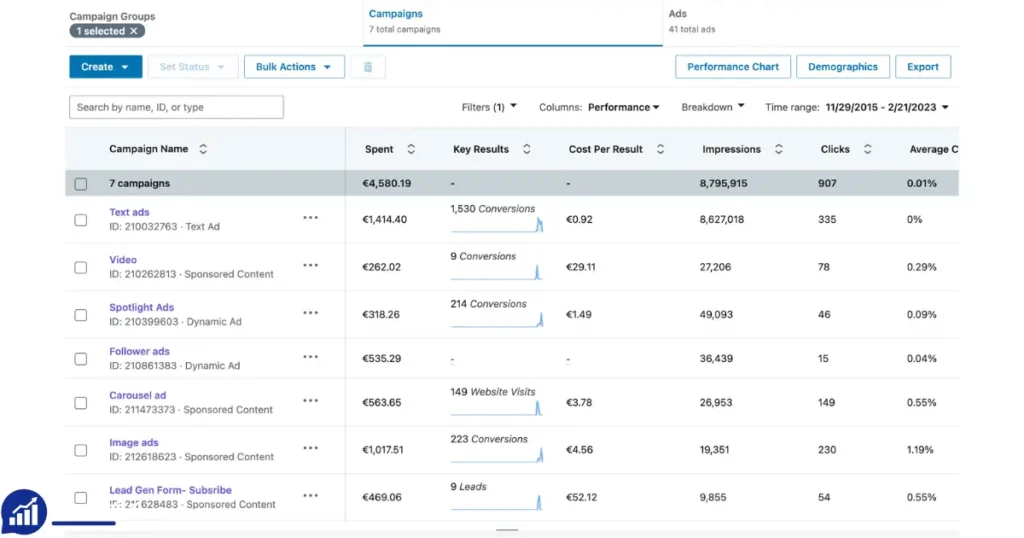Open the Image ads campaign link
Screen dimensions: 1024x538
pos(134,443)
